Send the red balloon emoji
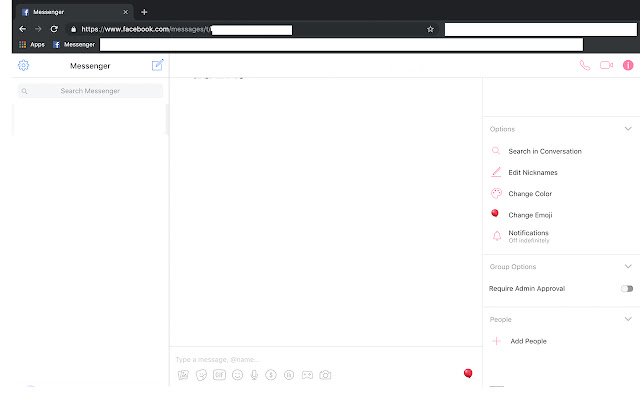 point(468,373)
